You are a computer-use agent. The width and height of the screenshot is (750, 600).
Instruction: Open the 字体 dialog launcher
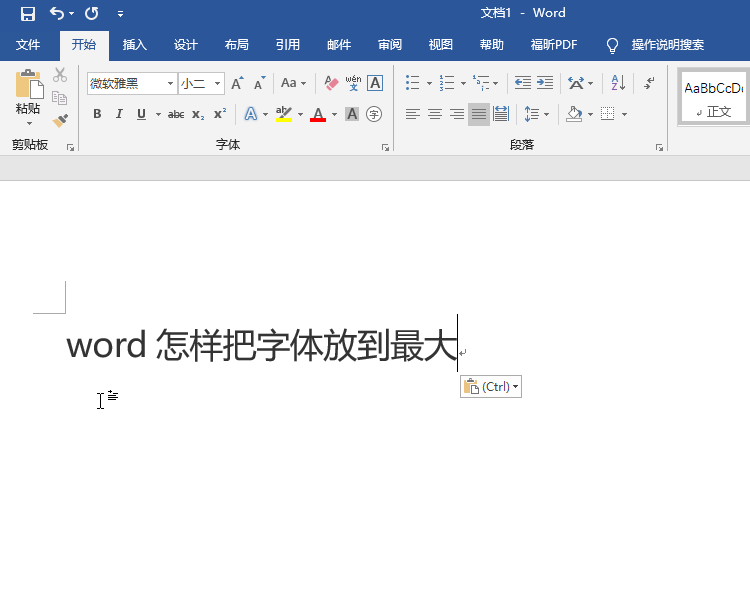pyautogui.click(x=386, y=148)
